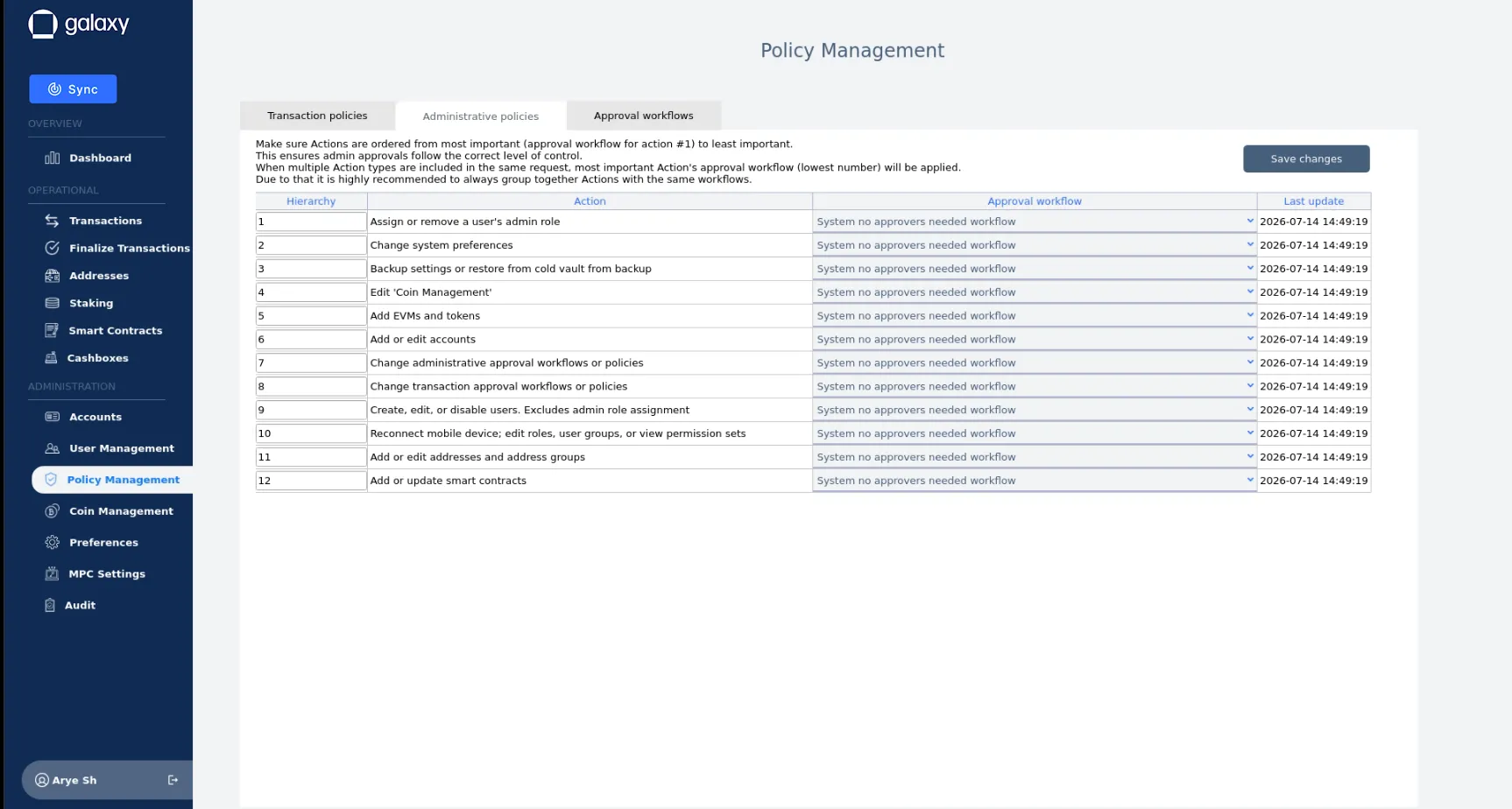The width and height of the screenshot is (1512, 809).
Task: Click the Audit clipboard icon
Action: [50, 606]
